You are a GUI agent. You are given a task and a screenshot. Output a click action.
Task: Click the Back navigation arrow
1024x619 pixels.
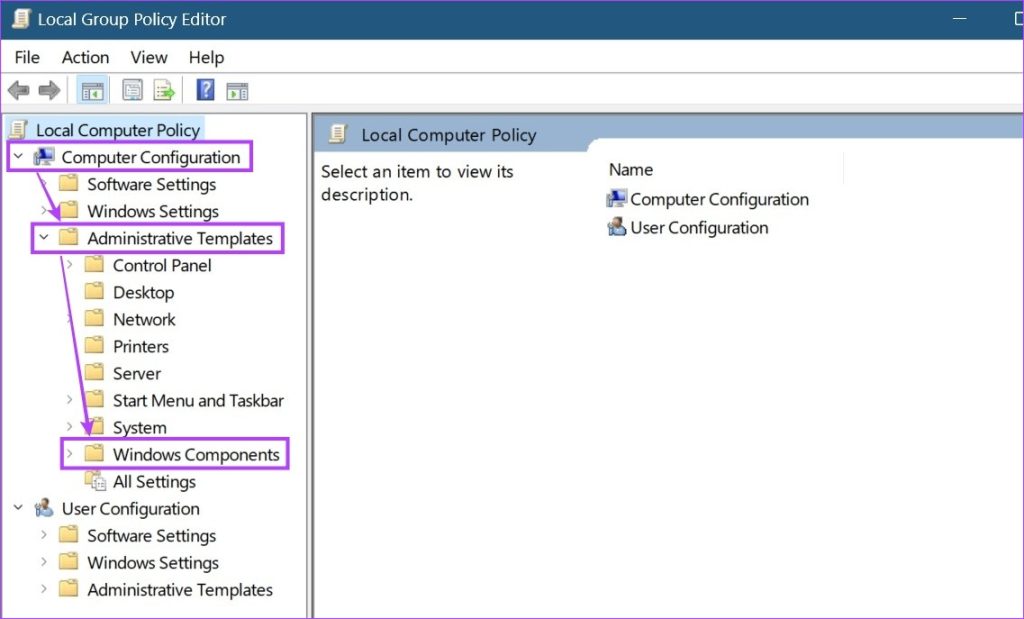pos(18,89)
